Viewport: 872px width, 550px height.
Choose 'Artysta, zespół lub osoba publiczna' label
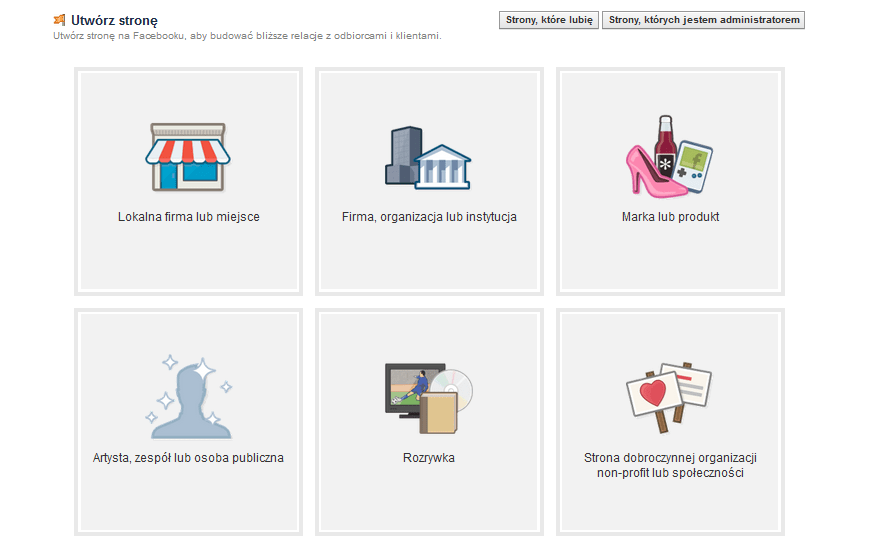coord(188,458)
